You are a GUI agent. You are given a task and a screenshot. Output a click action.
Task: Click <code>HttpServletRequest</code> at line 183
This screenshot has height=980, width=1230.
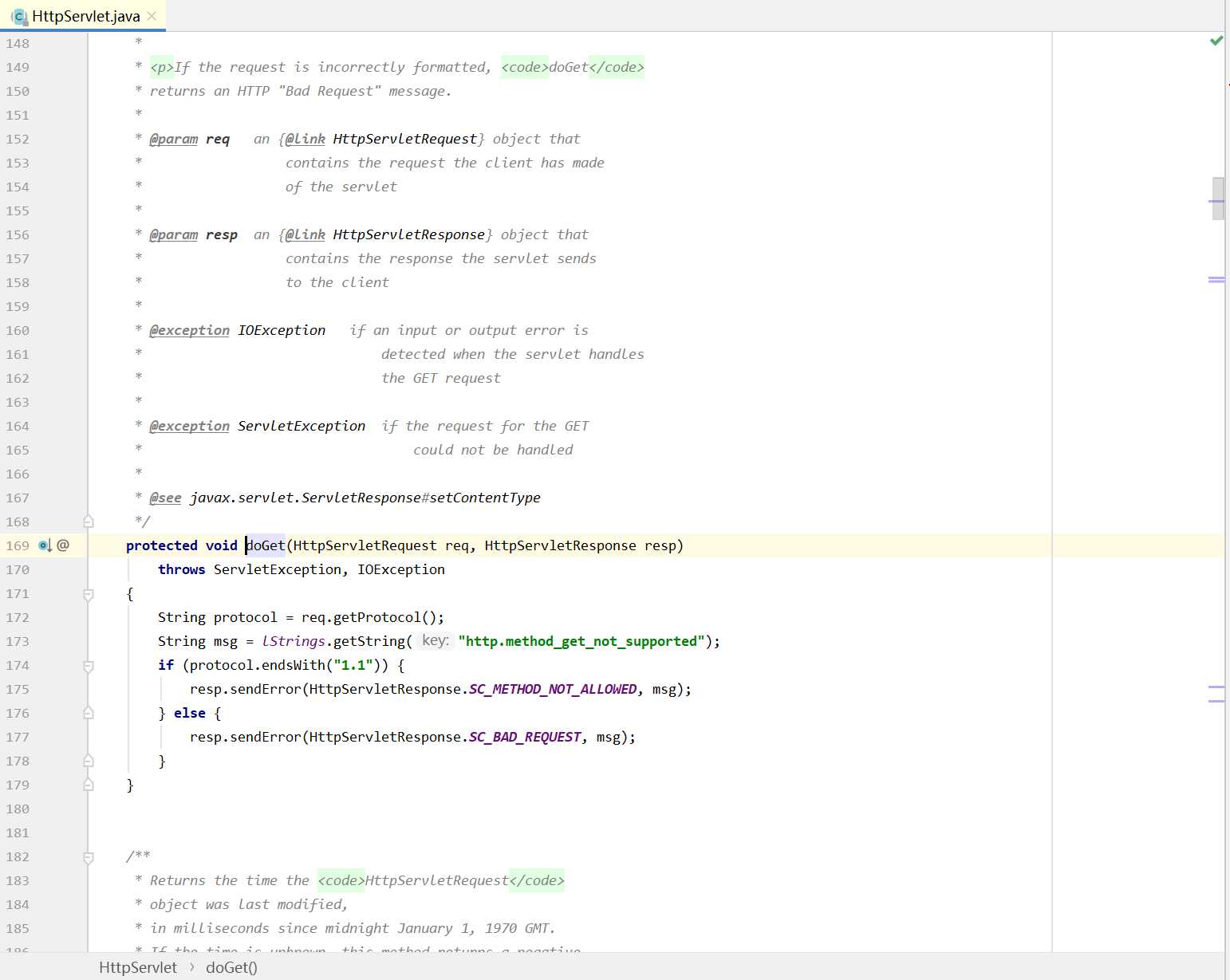(x=441, y=880)
